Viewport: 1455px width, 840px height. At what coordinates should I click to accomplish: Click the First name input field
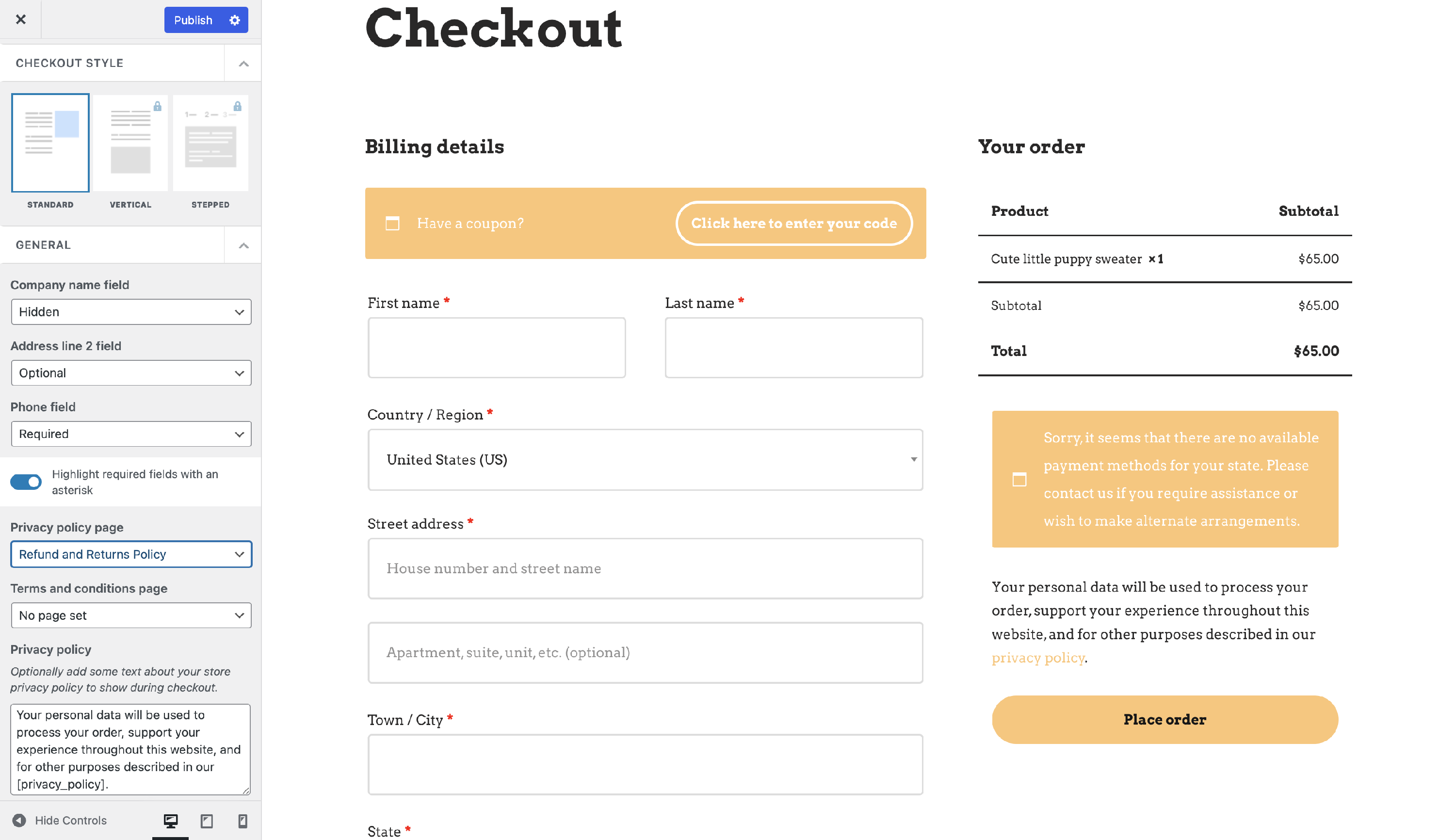click(496, 348)
